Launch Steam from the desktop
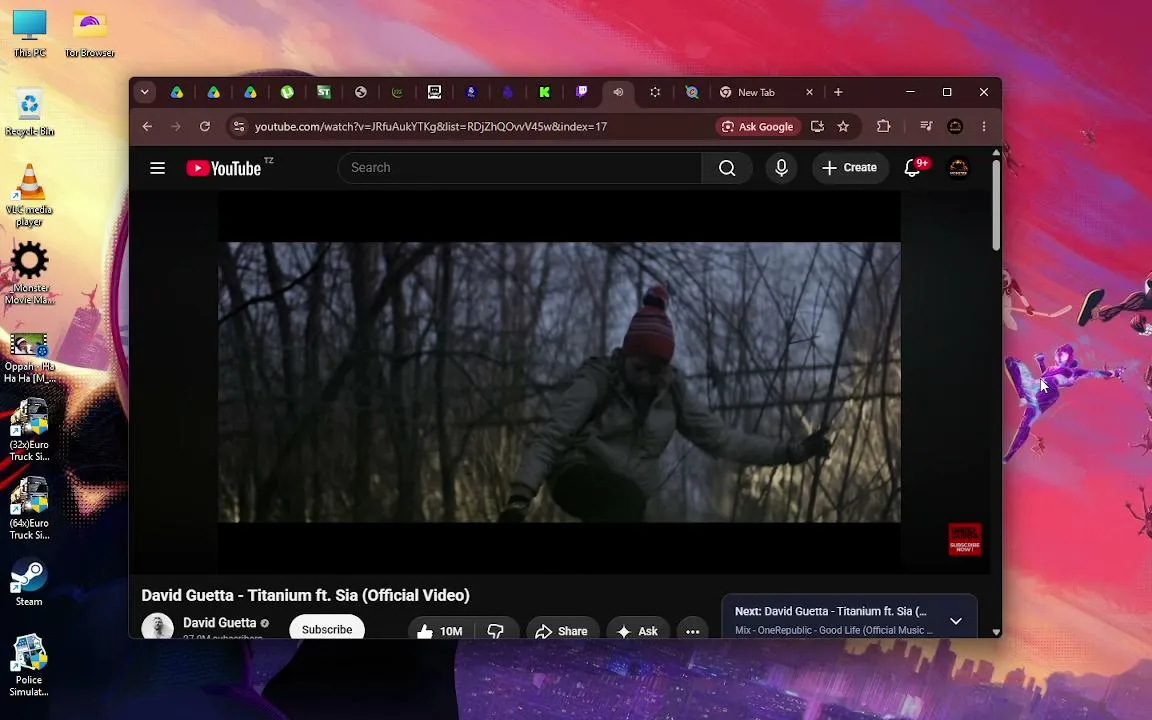The image size is (1152, 720). pos(29,583)
